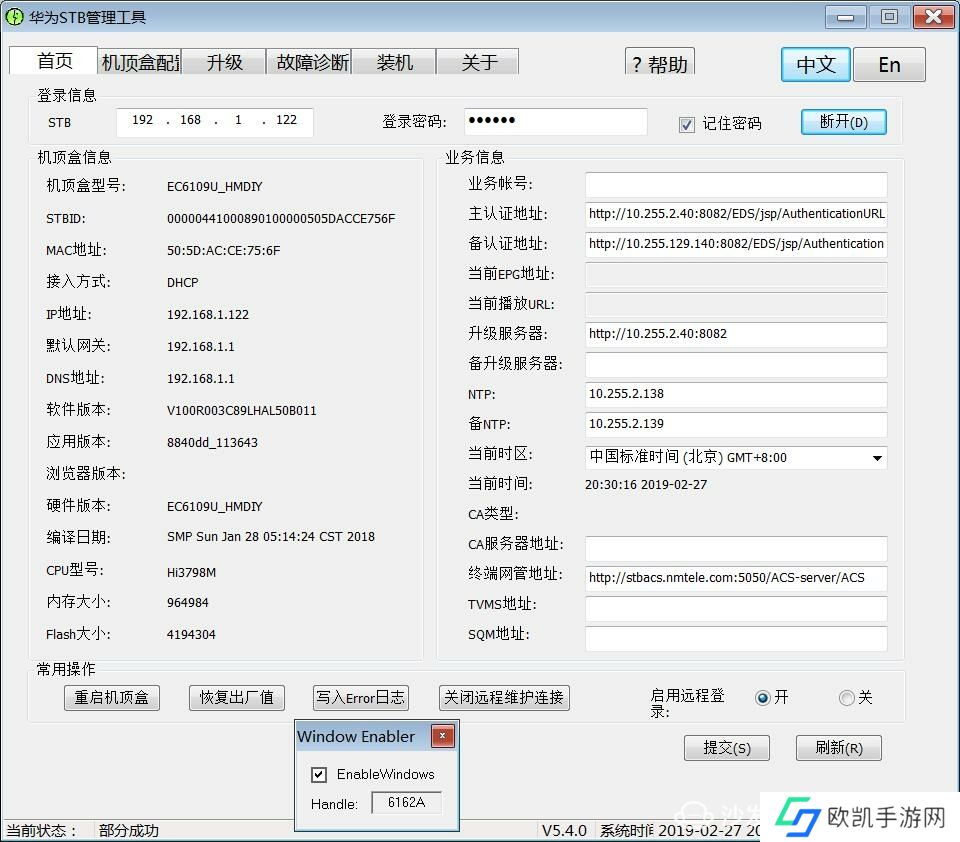Click the 帮助 help button
The height and width of the screenshot is (842, 960).
point(660,64)
